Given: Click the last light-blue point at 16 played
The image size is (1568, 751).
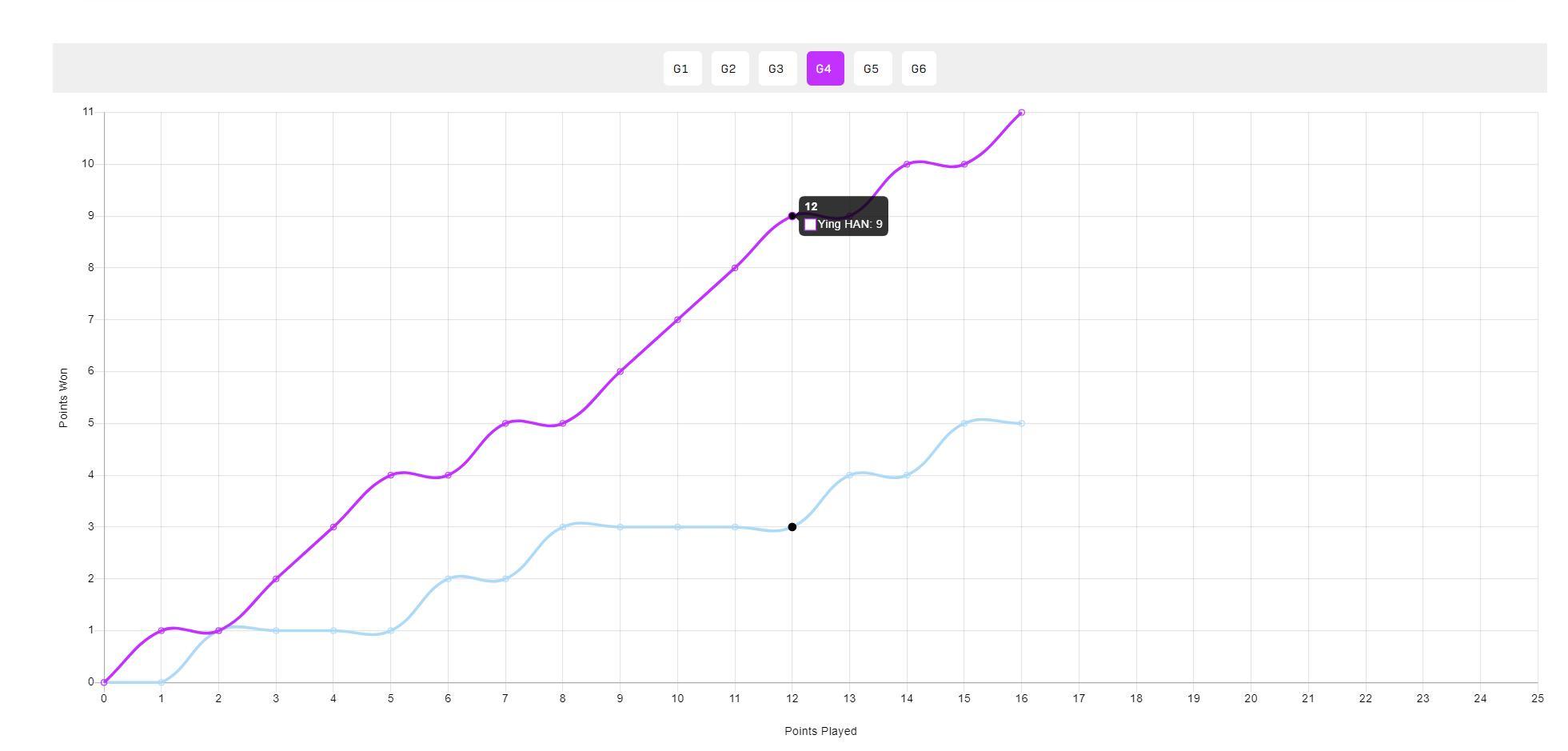Looking at the screenshot, I should [x=1021, y=423].
